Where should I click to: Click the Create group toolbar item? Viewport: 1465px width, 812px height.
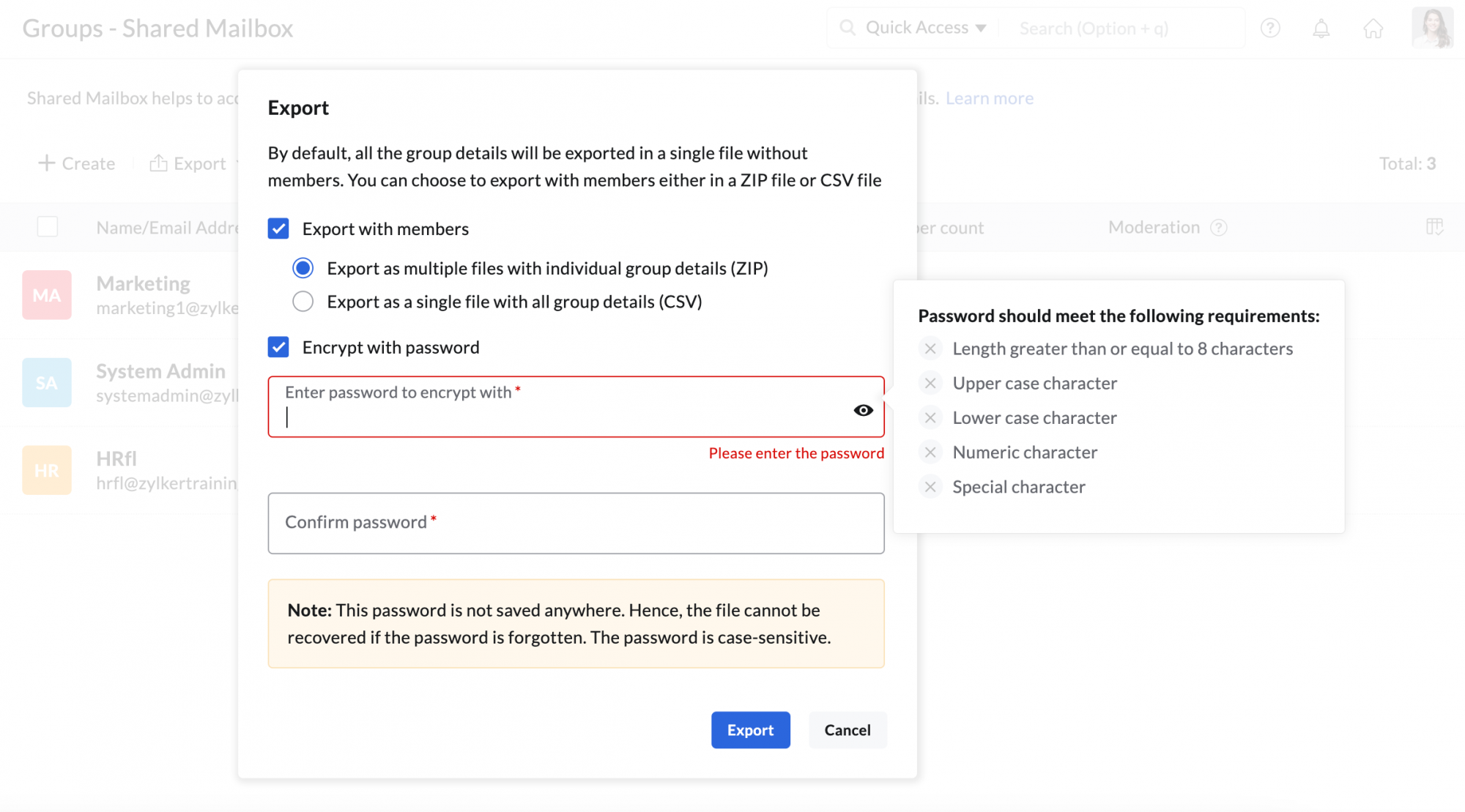point(77,163)
